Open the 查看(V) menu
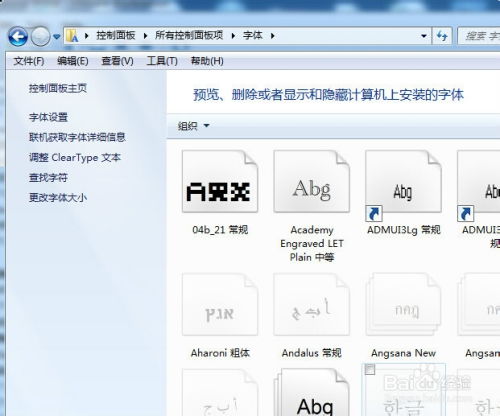Image resolution: width=500 pixels, height=416 pixels. tap(117, 61)
